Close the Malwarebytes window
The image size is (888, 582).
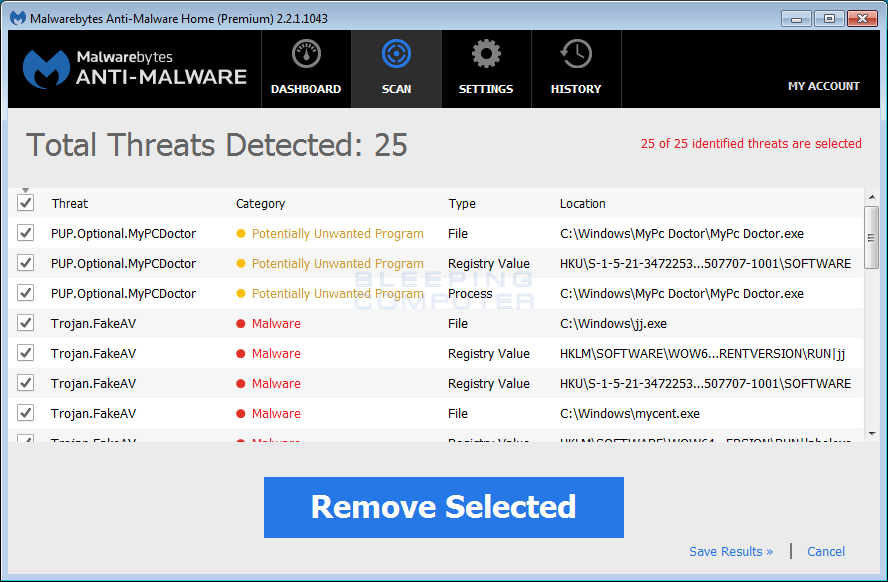tap(863, 19)
